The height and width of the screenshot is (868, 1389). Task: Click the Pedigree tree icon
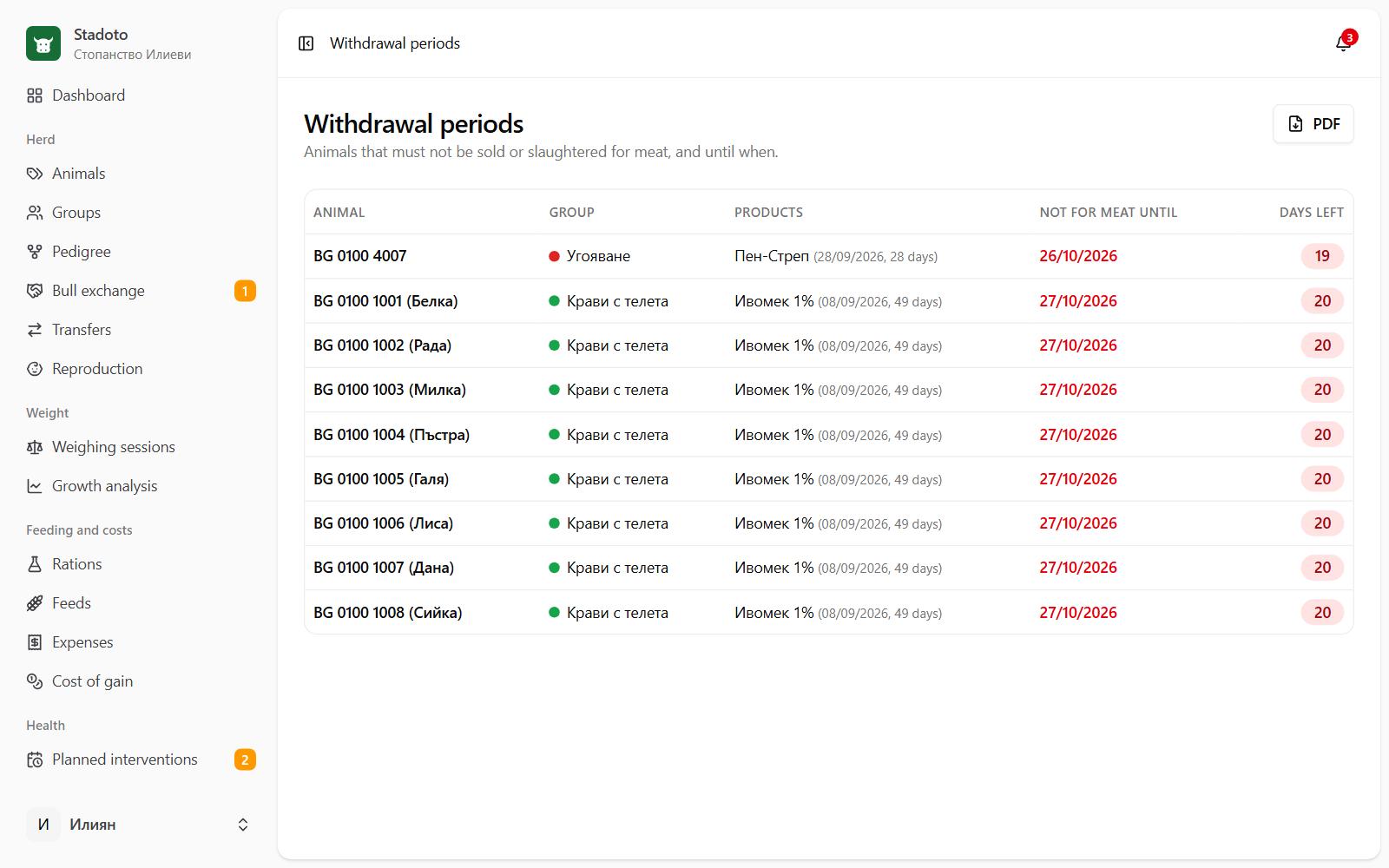tap(35, 252)
